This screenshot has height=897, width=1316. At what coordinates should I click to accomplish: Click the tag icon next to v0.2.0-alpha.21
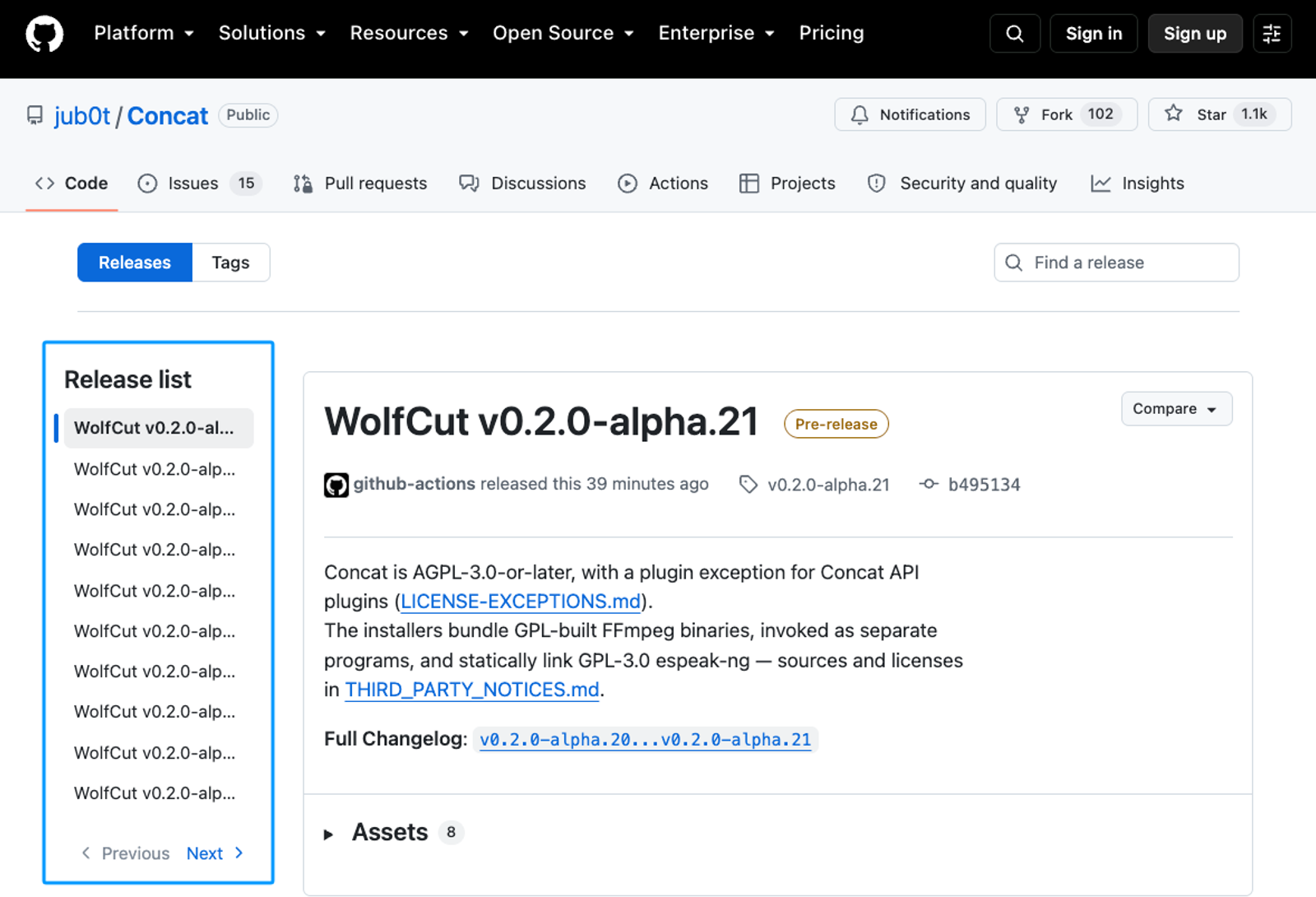(748, 485)
